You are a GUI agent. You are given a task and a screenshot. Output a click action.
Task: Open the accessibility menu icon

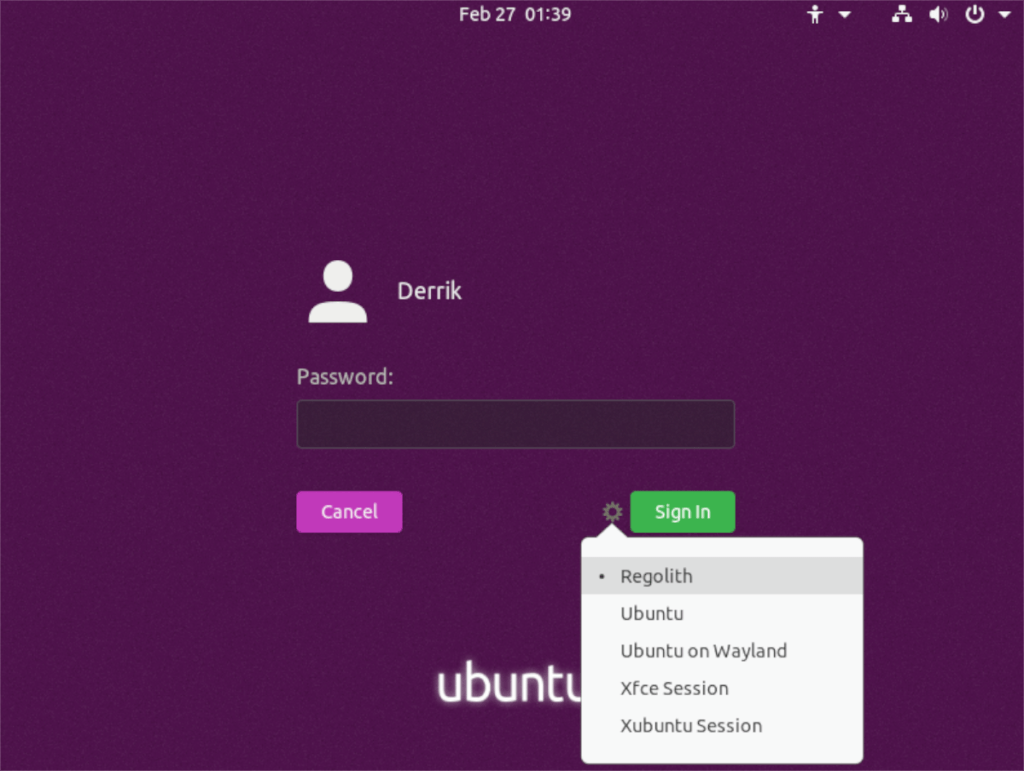[816, 14]
